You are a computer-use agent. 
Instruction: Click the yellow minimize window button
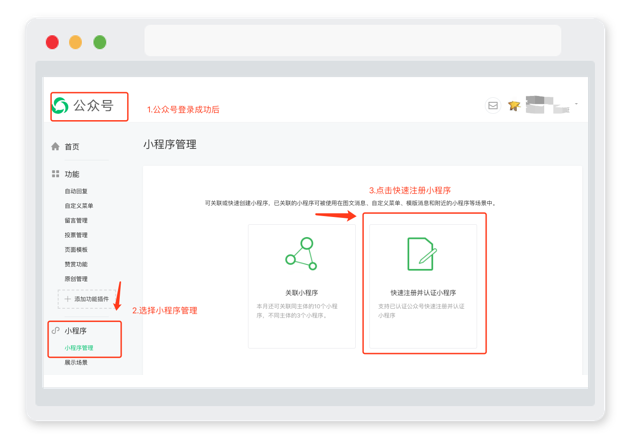point(76,42)
